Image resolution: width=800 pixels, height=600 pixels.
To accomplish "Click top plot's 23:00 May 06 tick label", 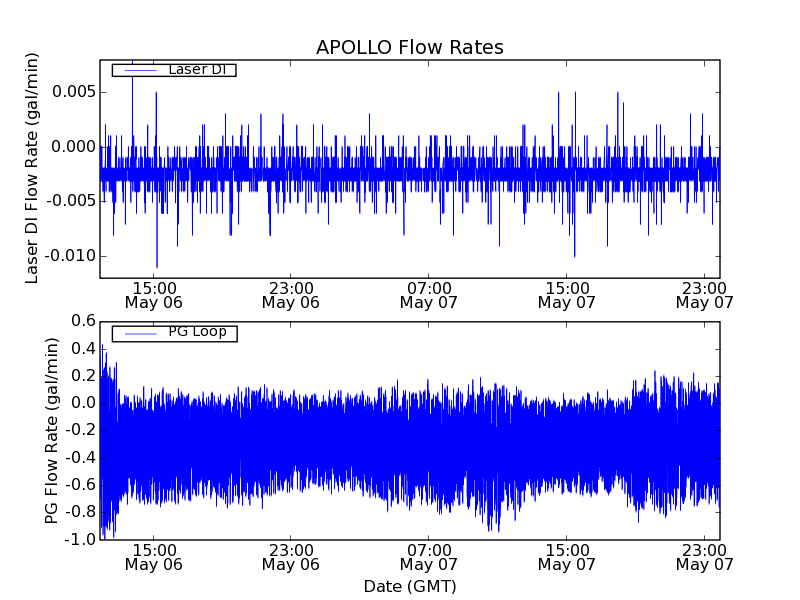I will (291, 294).
